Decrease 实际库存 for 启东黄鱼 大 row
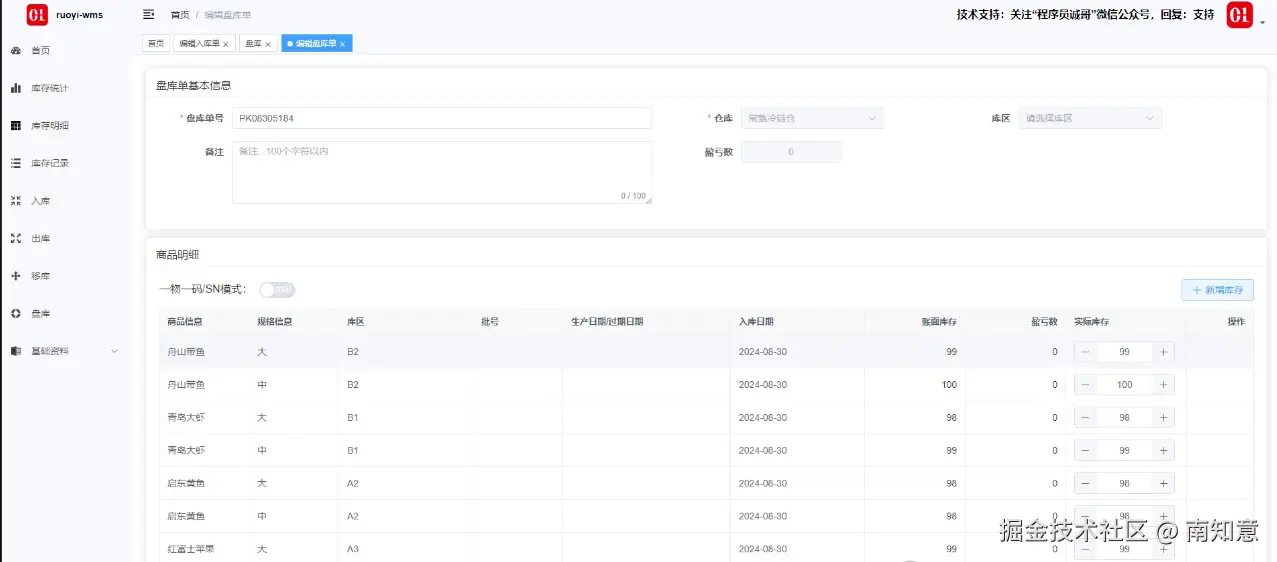The width and height of the screenshot is (1277, 562). tap(1086, 483)
